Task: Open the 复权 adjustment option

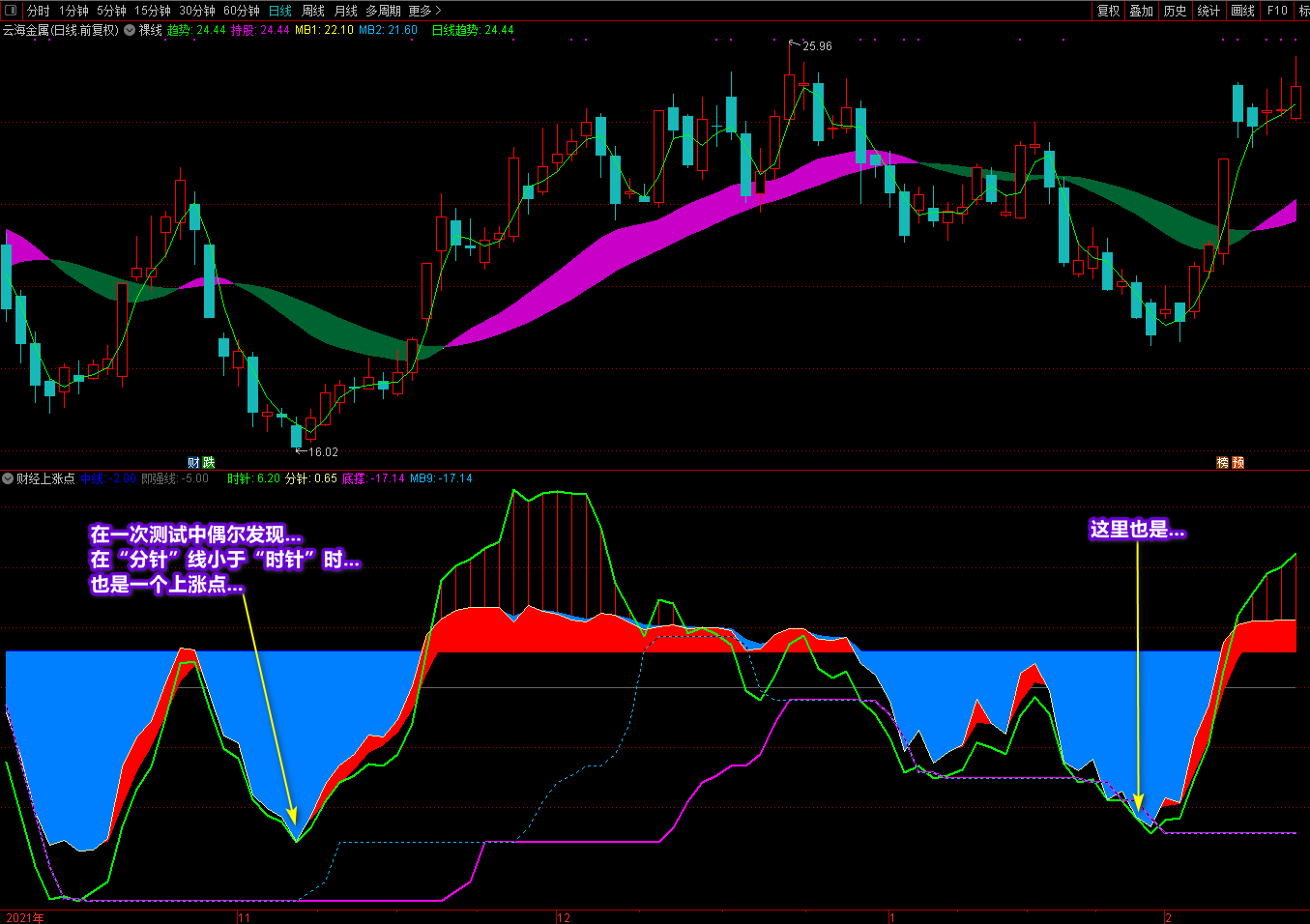Action: point(1108,11)
